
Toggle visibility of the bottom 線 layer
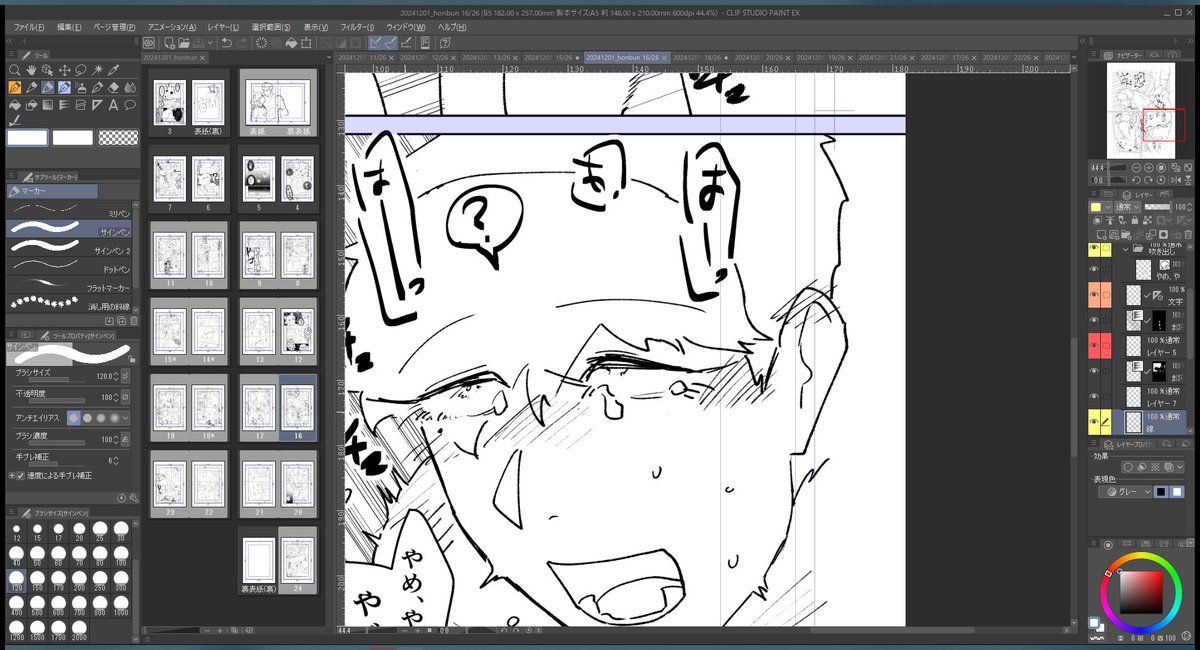pos(1094,420)
